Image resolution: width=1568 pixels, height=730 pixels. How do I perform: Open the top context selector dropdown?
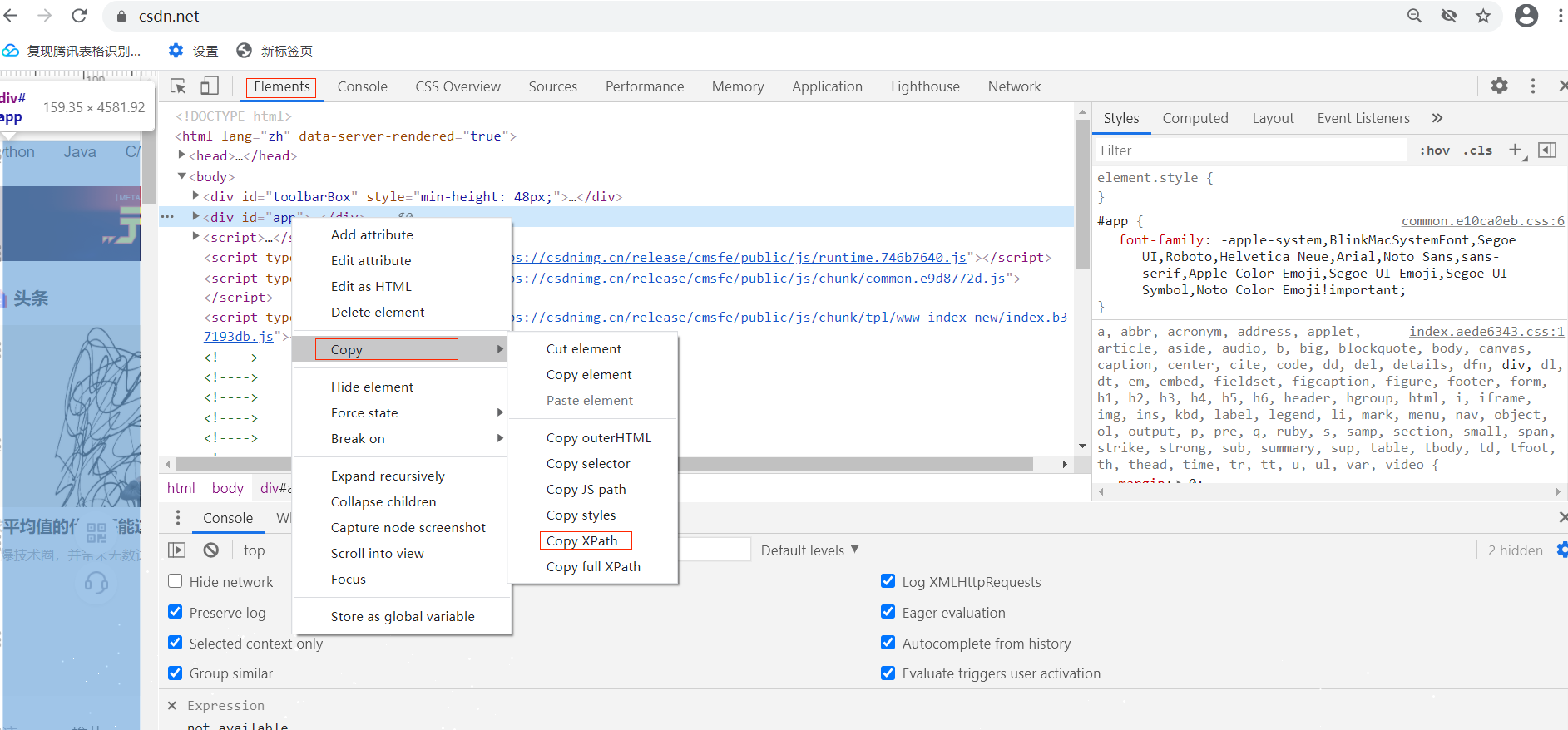(x=254, y=550)
